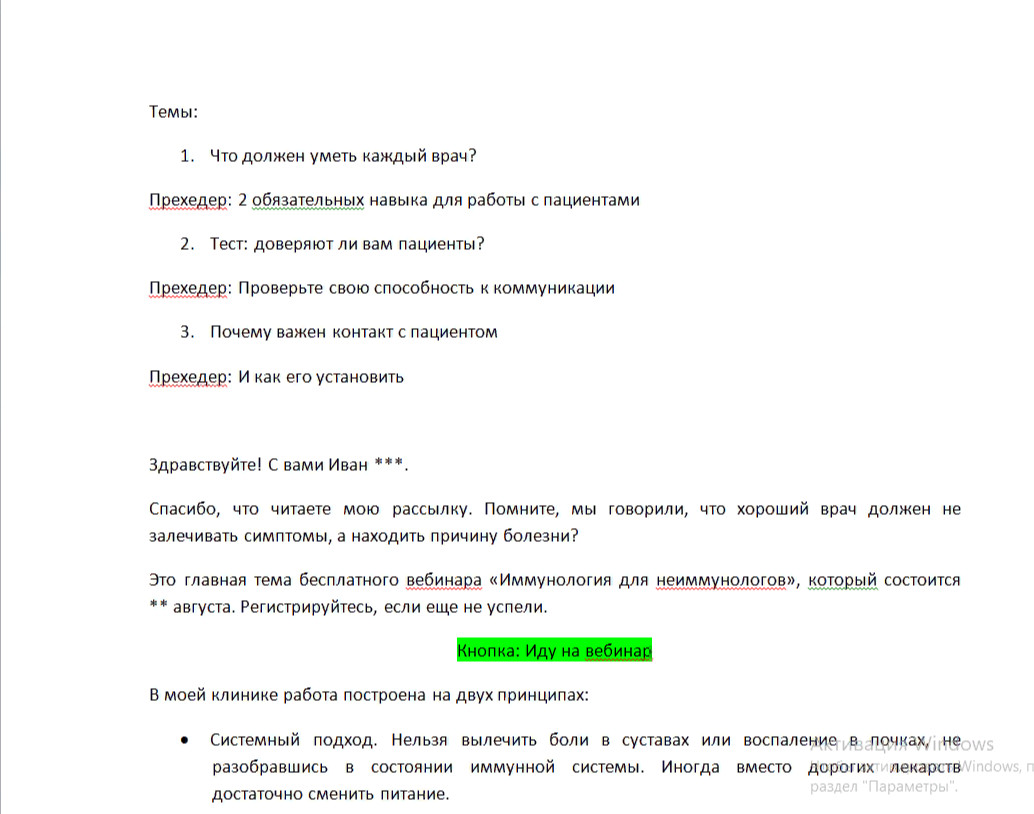This screenshot has height=814, width=1034.
Task: Click the paragraph starting 'Спасибо, что читаете мою рассылку'
Action: click(x=555, y=522)
